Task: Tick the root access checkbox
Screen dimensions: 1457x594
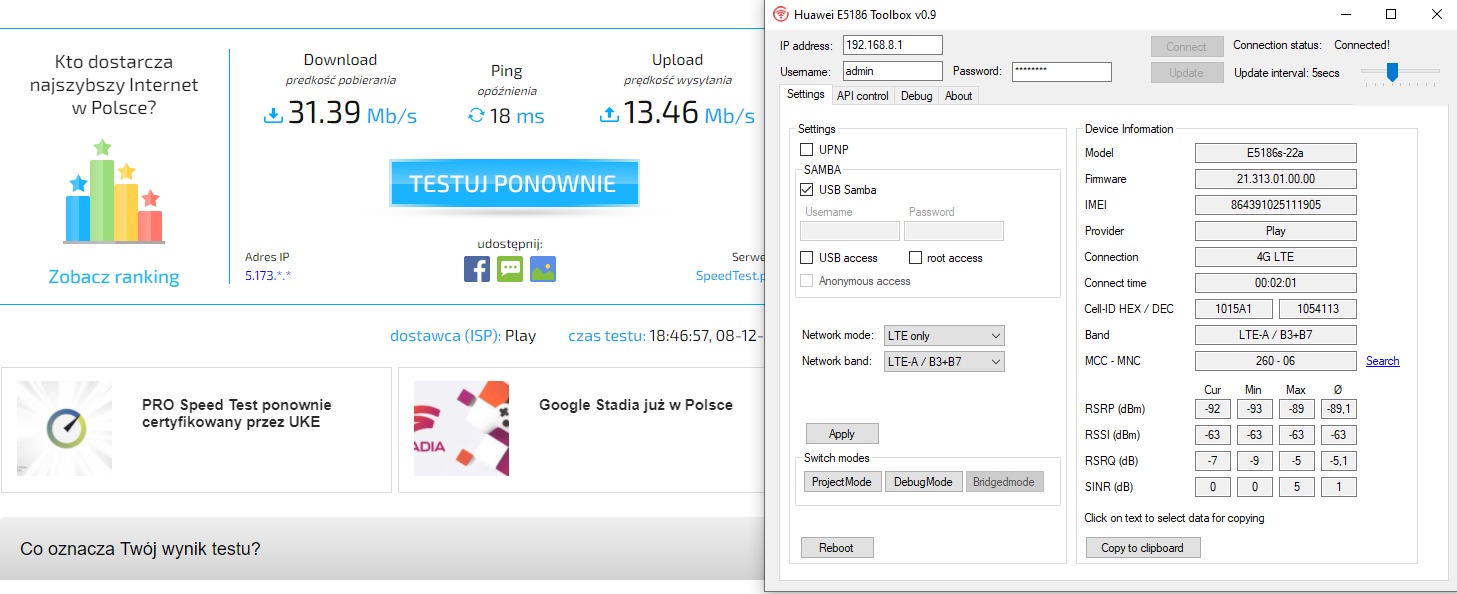Action: 915,258
